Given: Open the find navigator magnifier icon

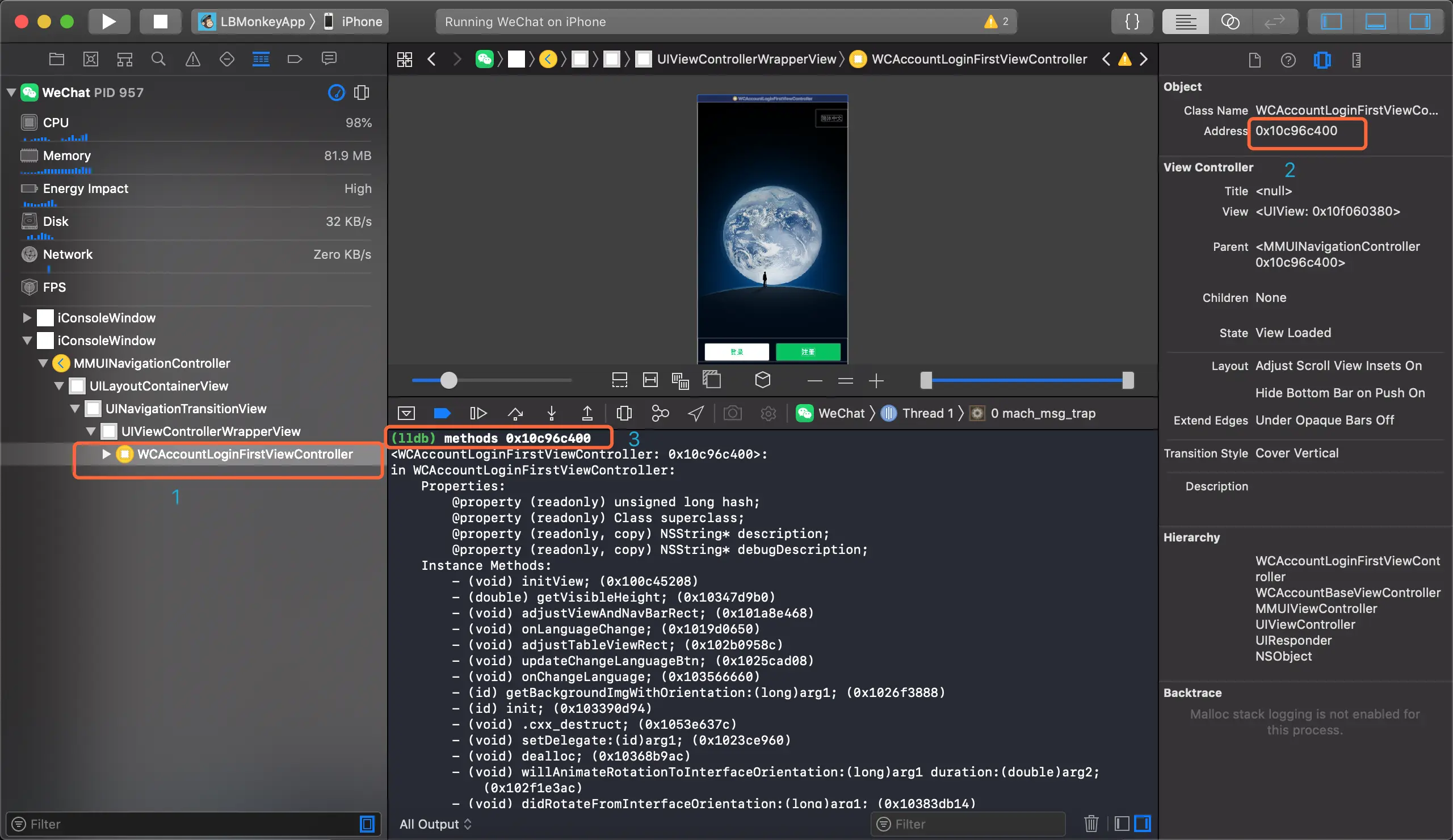Looking at the screenshot, I should click(x=158, y=59).
